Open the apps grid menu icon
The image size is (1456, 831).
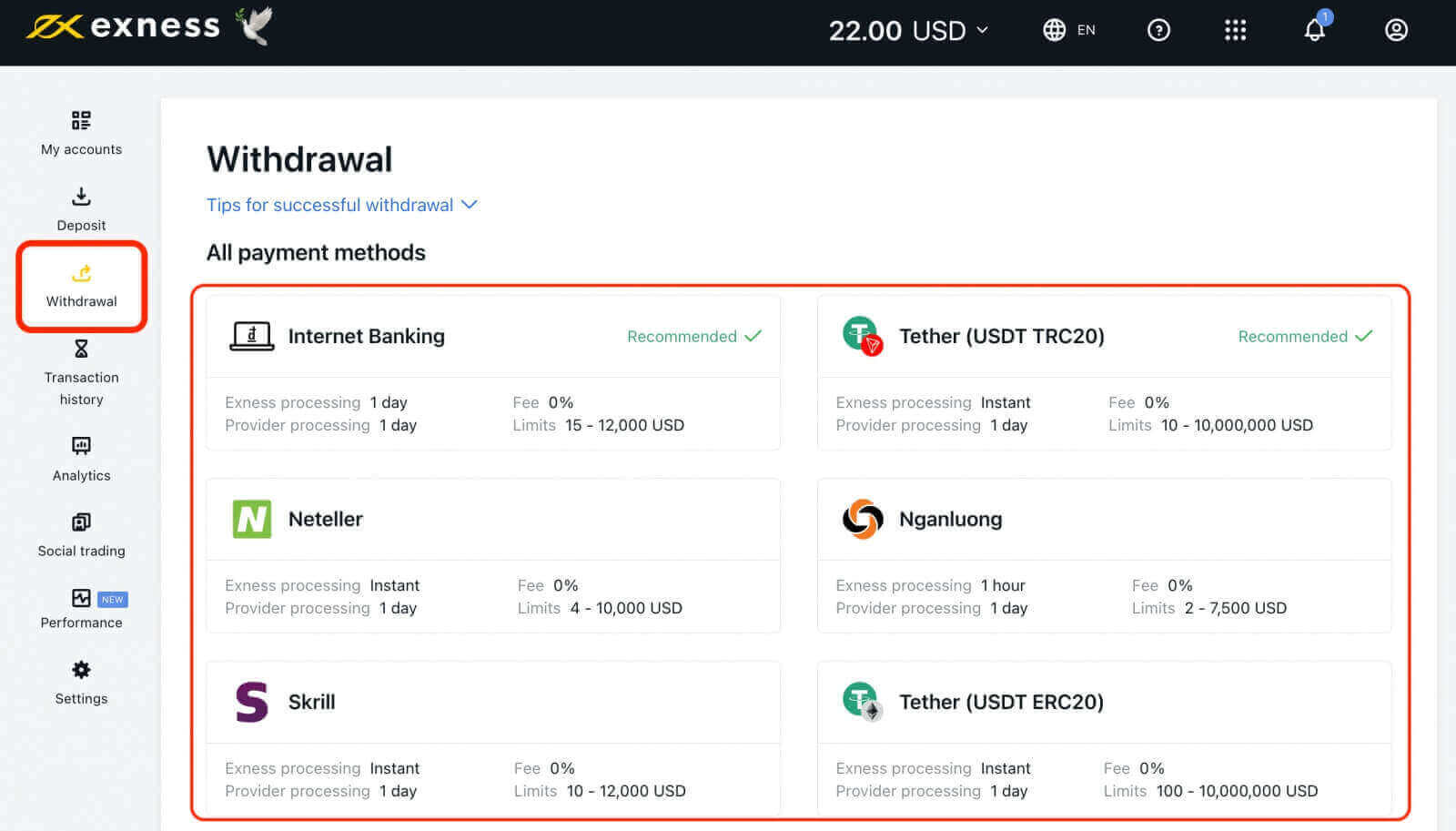click(1235, 30)
